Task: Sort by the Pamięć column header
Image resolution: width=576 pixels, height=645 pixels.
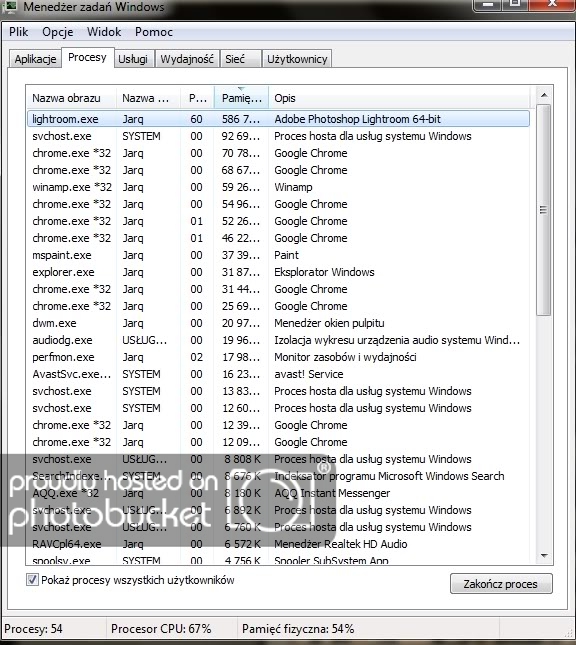Action: [x=242, y=98]
